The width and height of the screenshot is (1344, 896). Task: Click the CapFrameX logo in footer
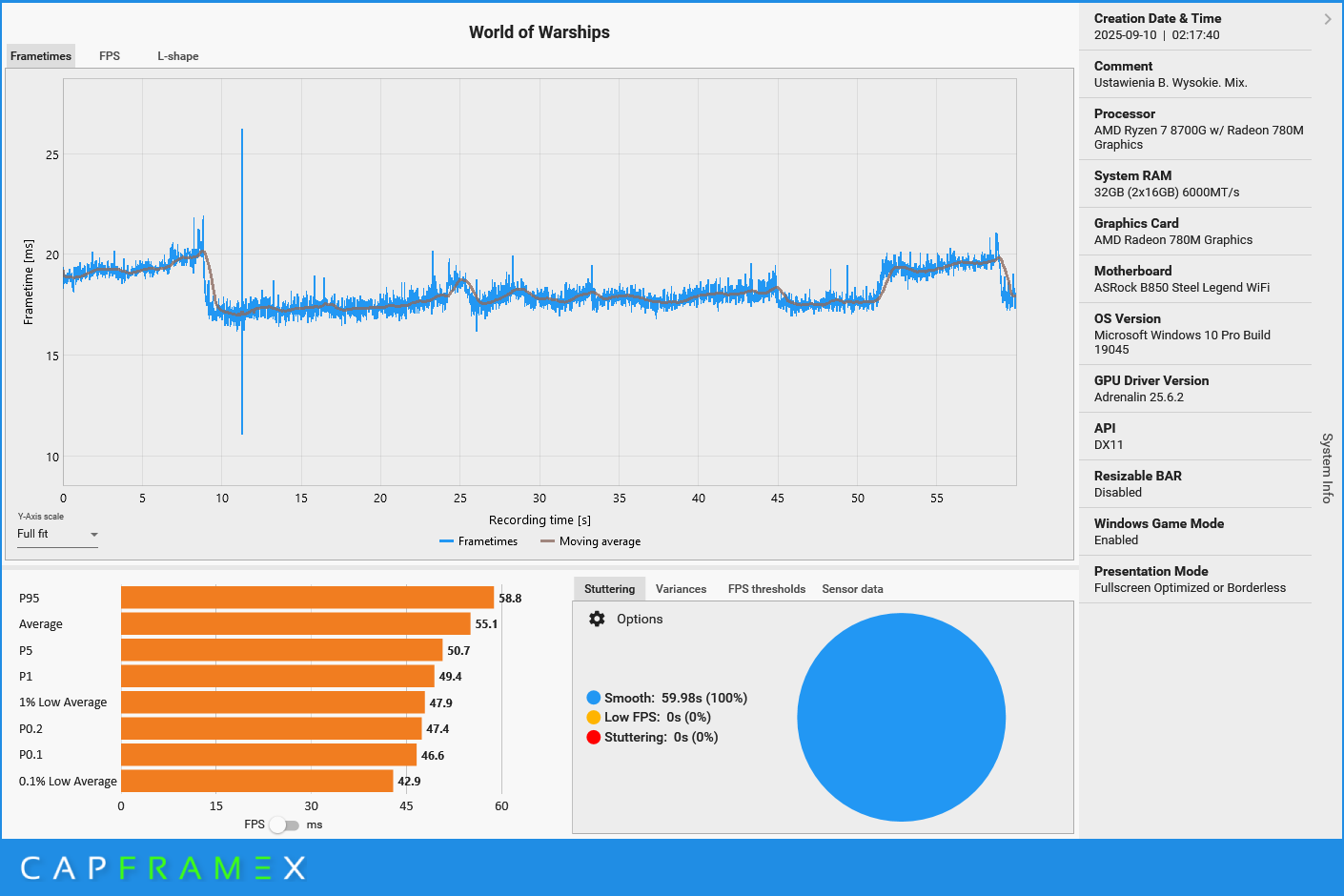[x=163, y=867]
